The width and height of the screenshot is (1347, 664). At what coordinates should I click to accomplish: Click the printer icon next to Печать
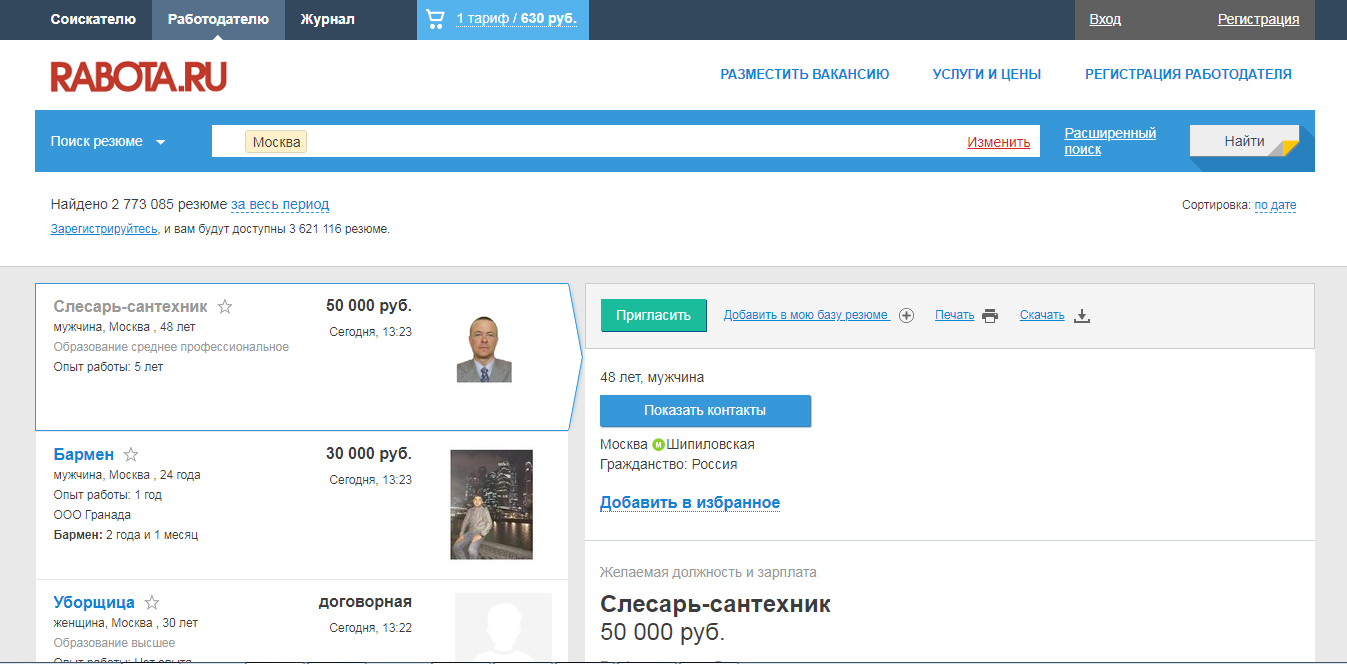[990, 314]
